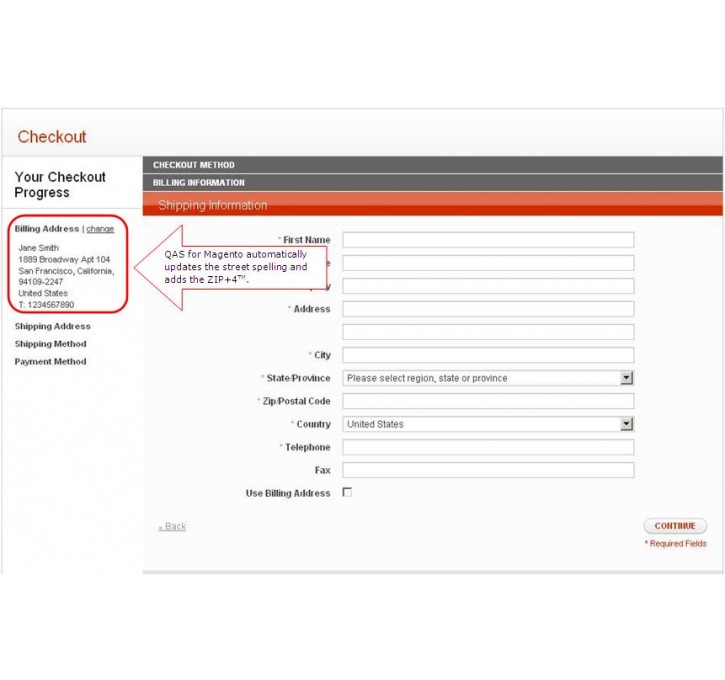This screenshot has width=725, height=680.
Task: Focus the input field above Address
Action: pyautogui.click(x=488, y=286)
